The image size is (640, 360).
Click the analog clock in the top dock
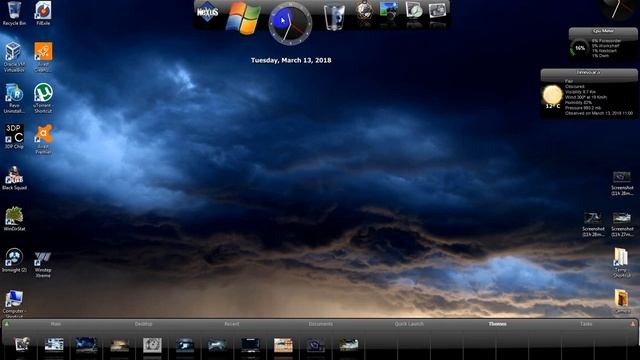(x=290, y=23)
